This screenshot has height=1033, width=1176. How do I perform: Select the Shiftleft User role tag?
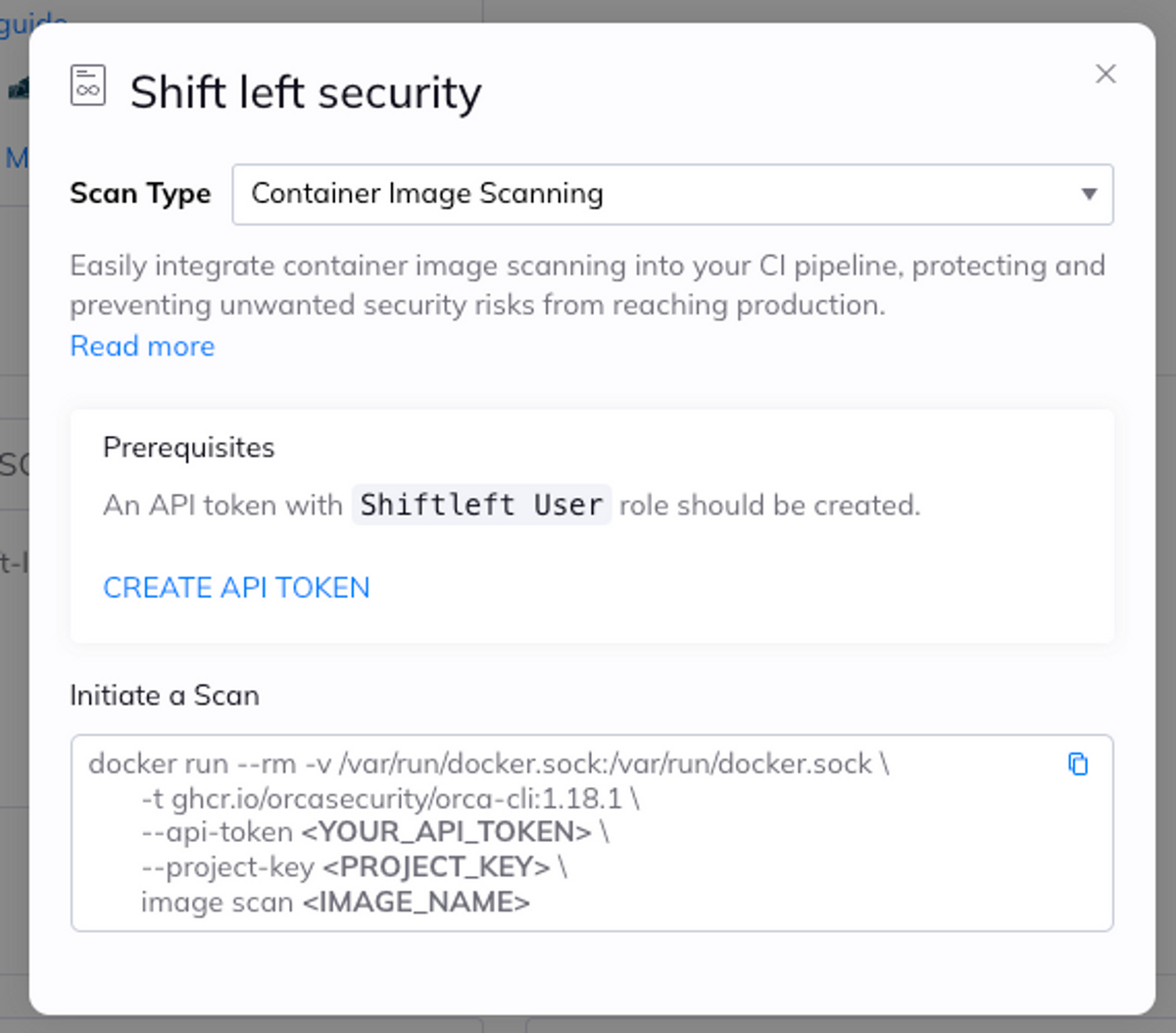481,505
